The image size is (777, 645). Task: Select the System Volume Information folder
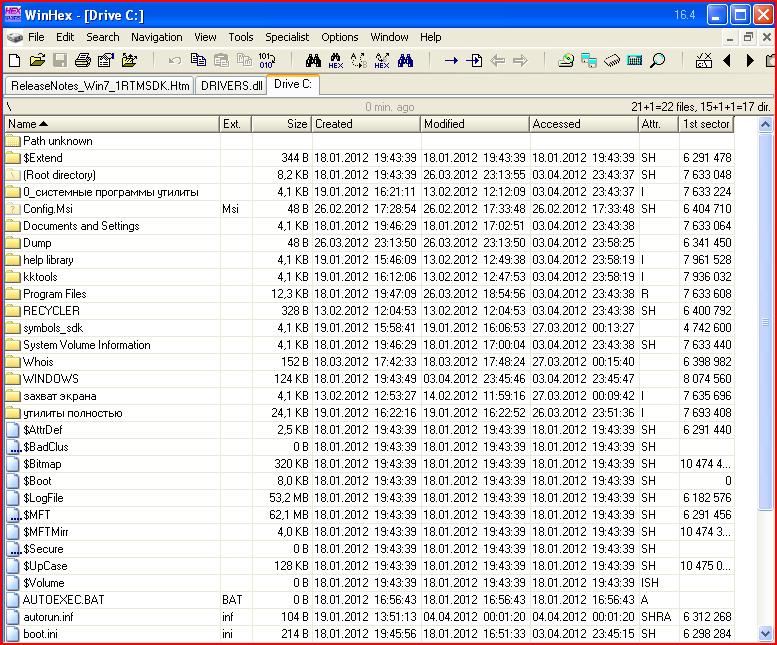tap(369, 345)
